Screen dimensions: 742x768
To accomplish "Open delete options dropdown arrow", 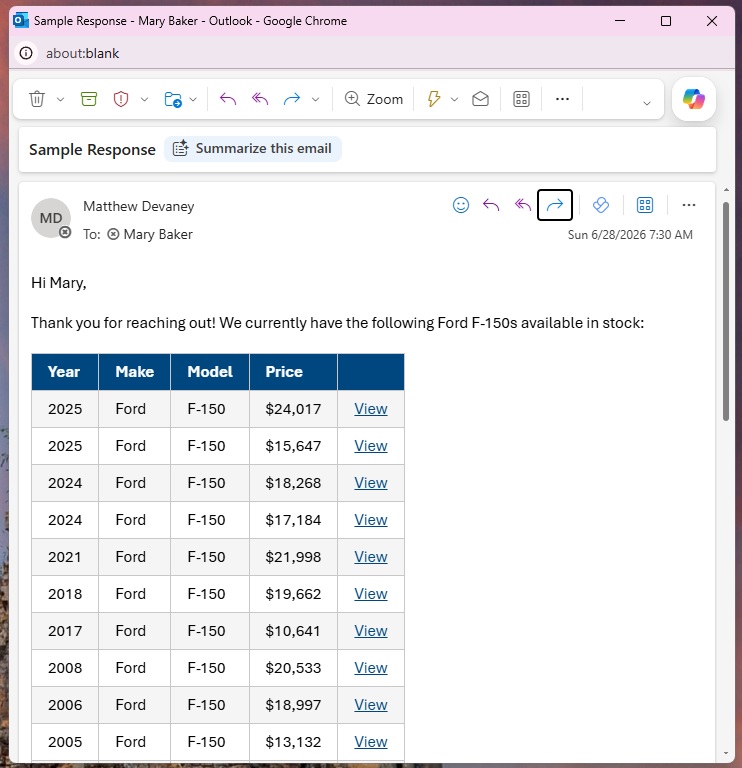I will coord(60,99).
